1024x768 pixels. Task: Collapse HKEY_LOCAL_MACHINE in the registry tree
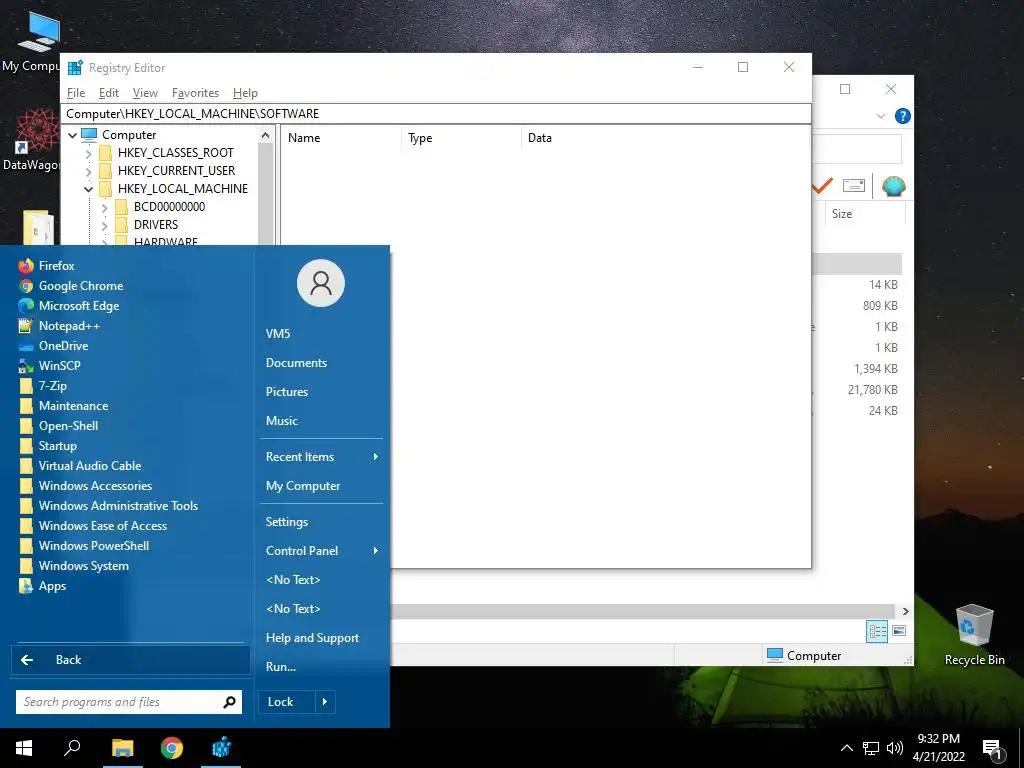[x=89, y=189]
